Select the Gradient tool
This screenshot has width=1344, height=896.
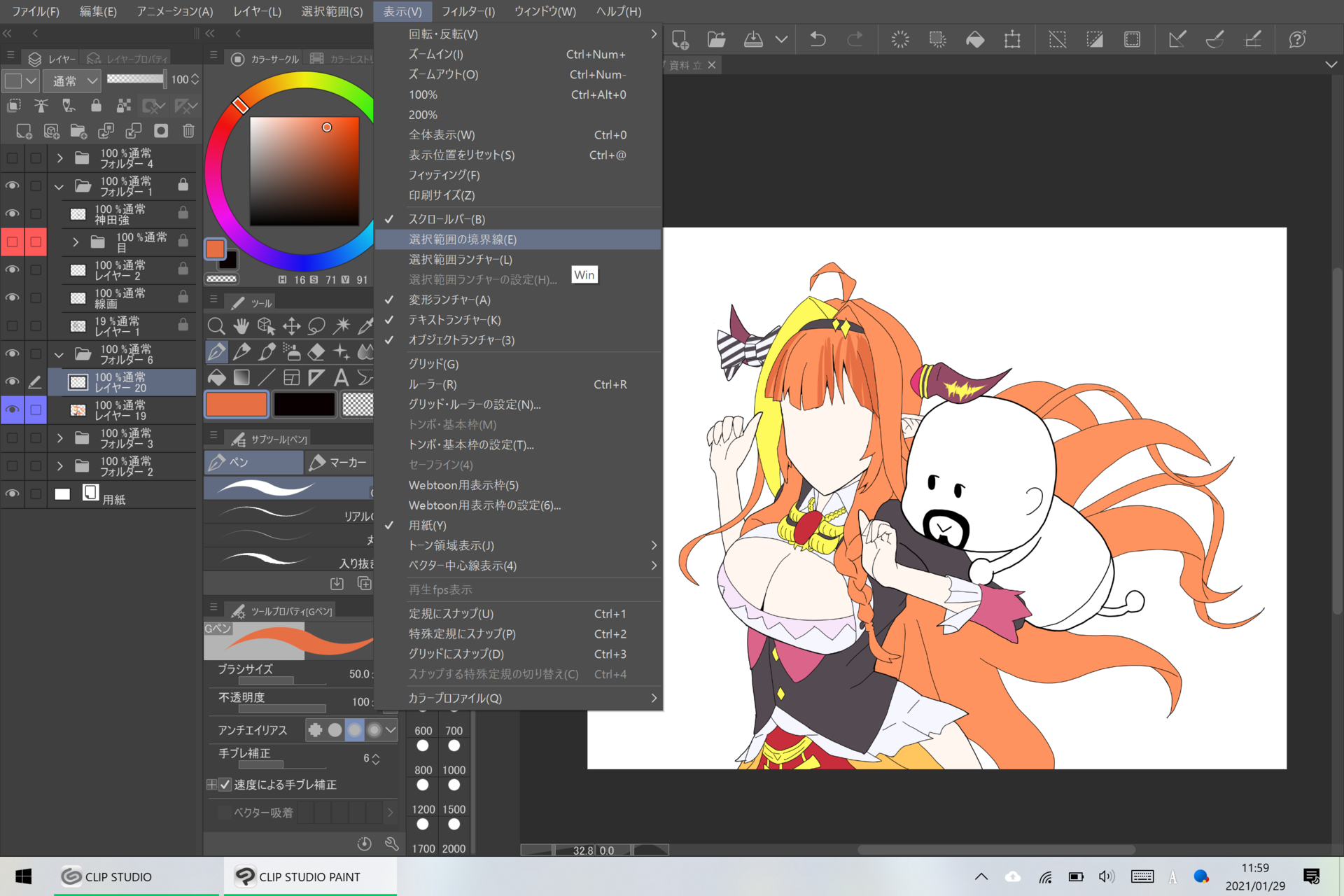242,378
